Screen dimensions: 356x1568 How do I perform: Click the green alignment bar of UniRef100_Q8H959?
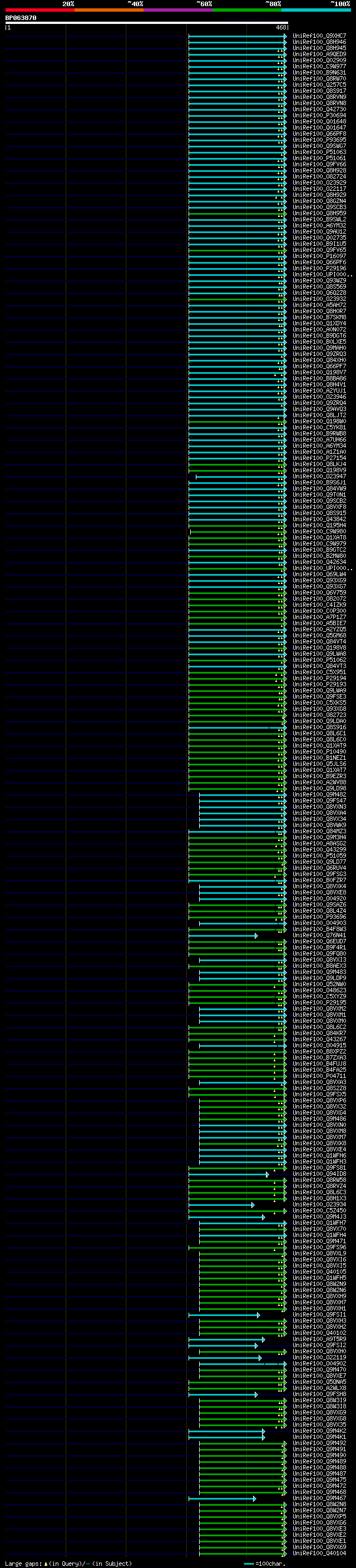click(238, 213)
